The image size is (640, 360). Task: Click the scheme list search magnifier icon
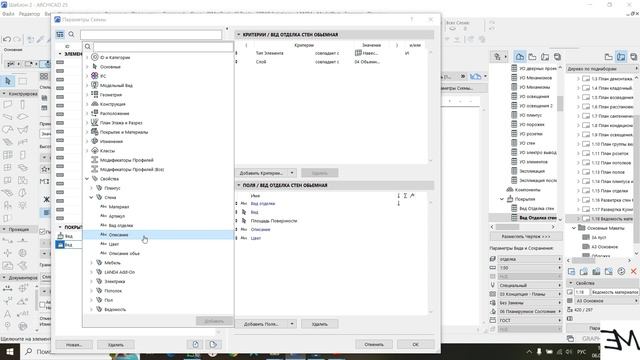(x=71, y=35)
